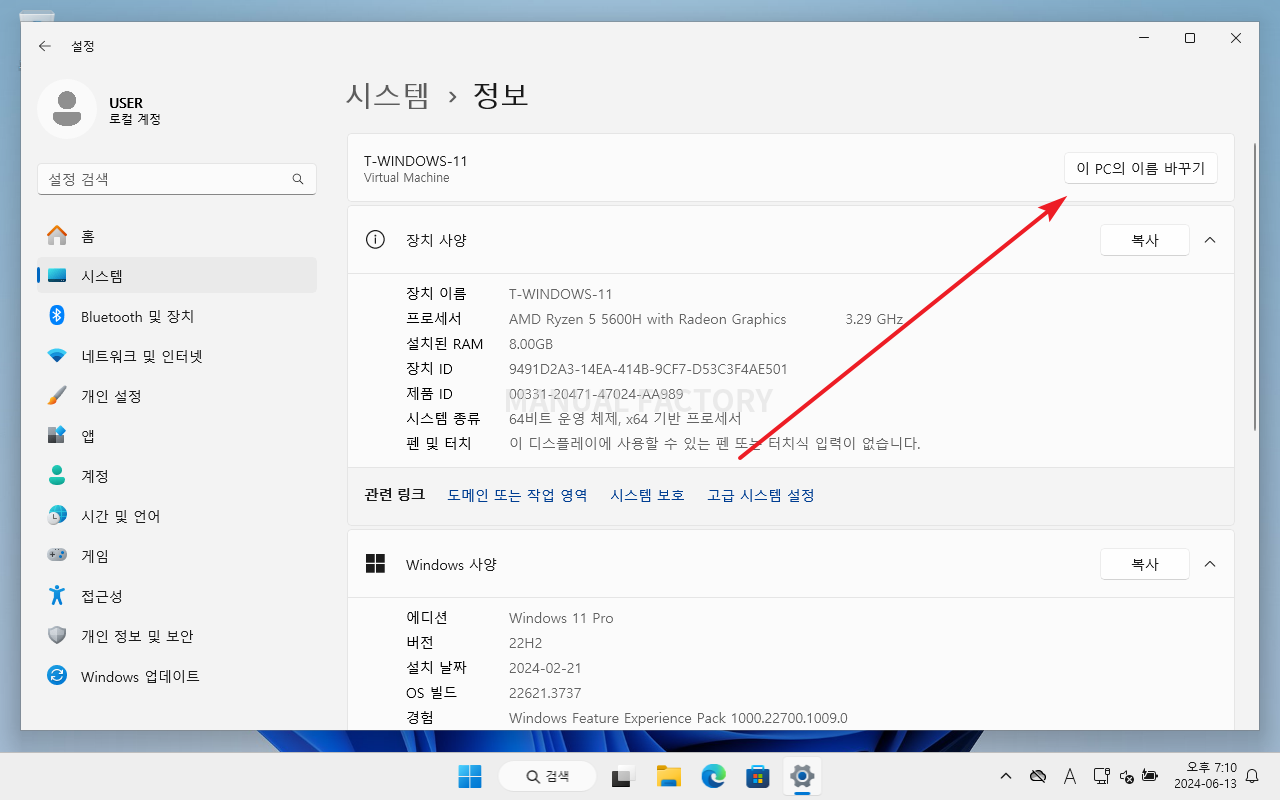Click the 설정 검색 search field

(x=177, y=179)
